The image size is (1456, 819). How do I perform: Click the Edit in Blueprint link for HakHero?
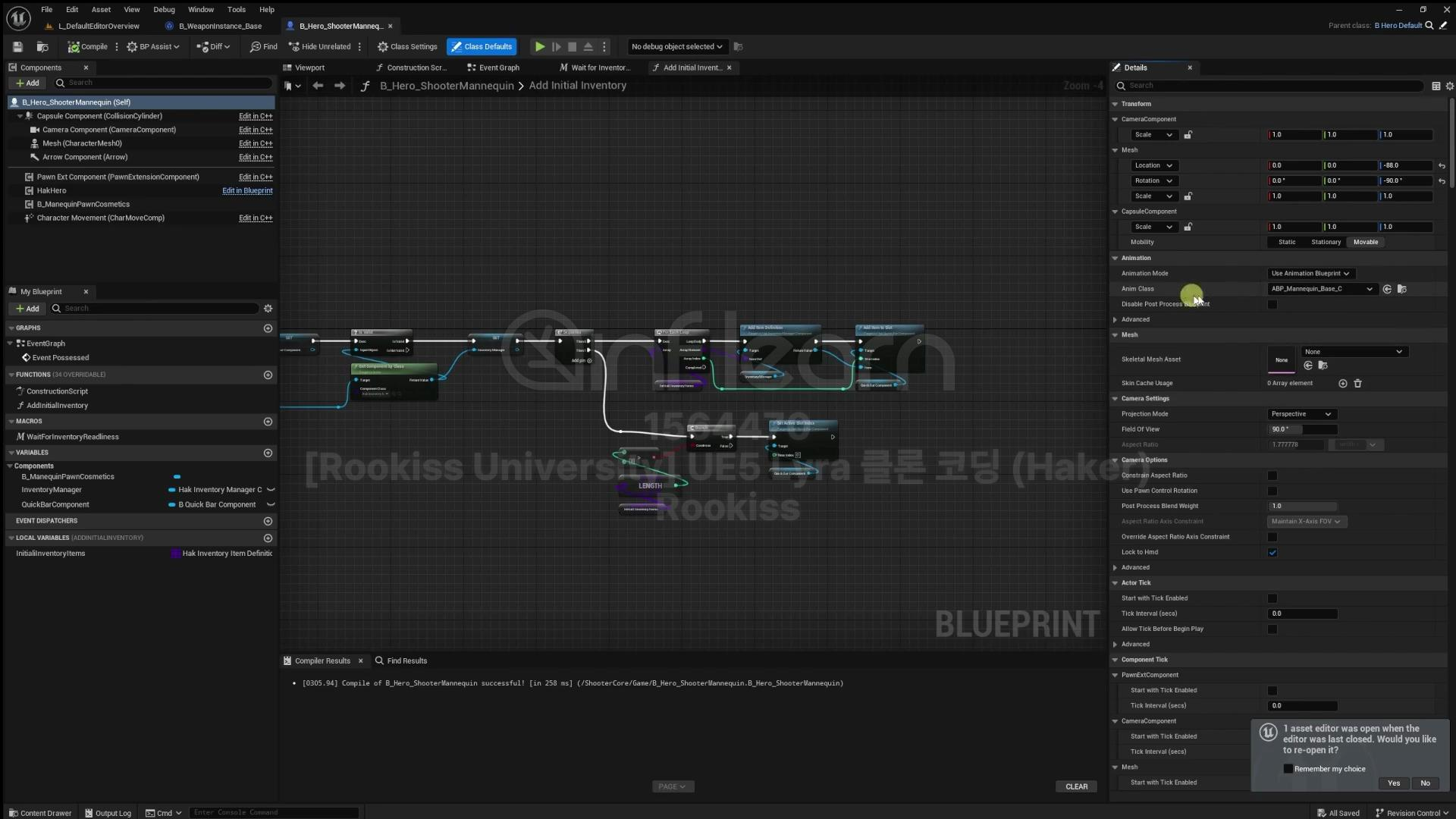(x=247, y=191)
